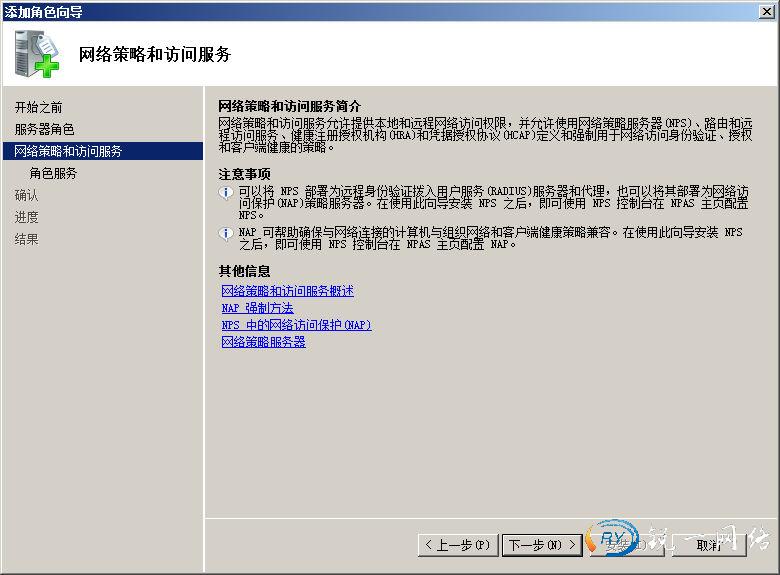The height and width of the screenshot is (575, 780).
Task: Select the 角色服务 step in the sidebar
Action: click(x=53, y=173)
